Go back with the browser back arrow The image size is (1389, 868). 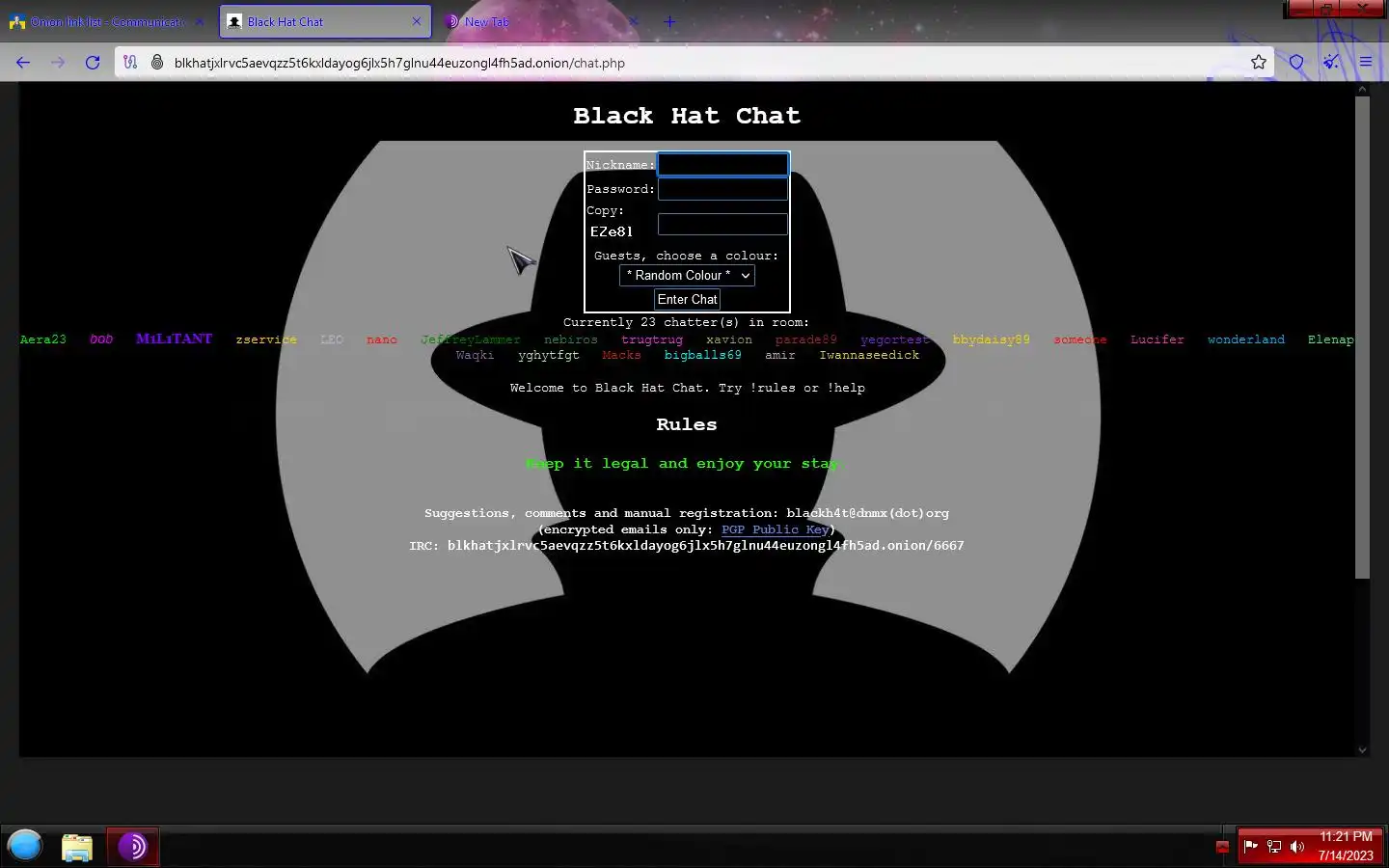coord(23,63)
